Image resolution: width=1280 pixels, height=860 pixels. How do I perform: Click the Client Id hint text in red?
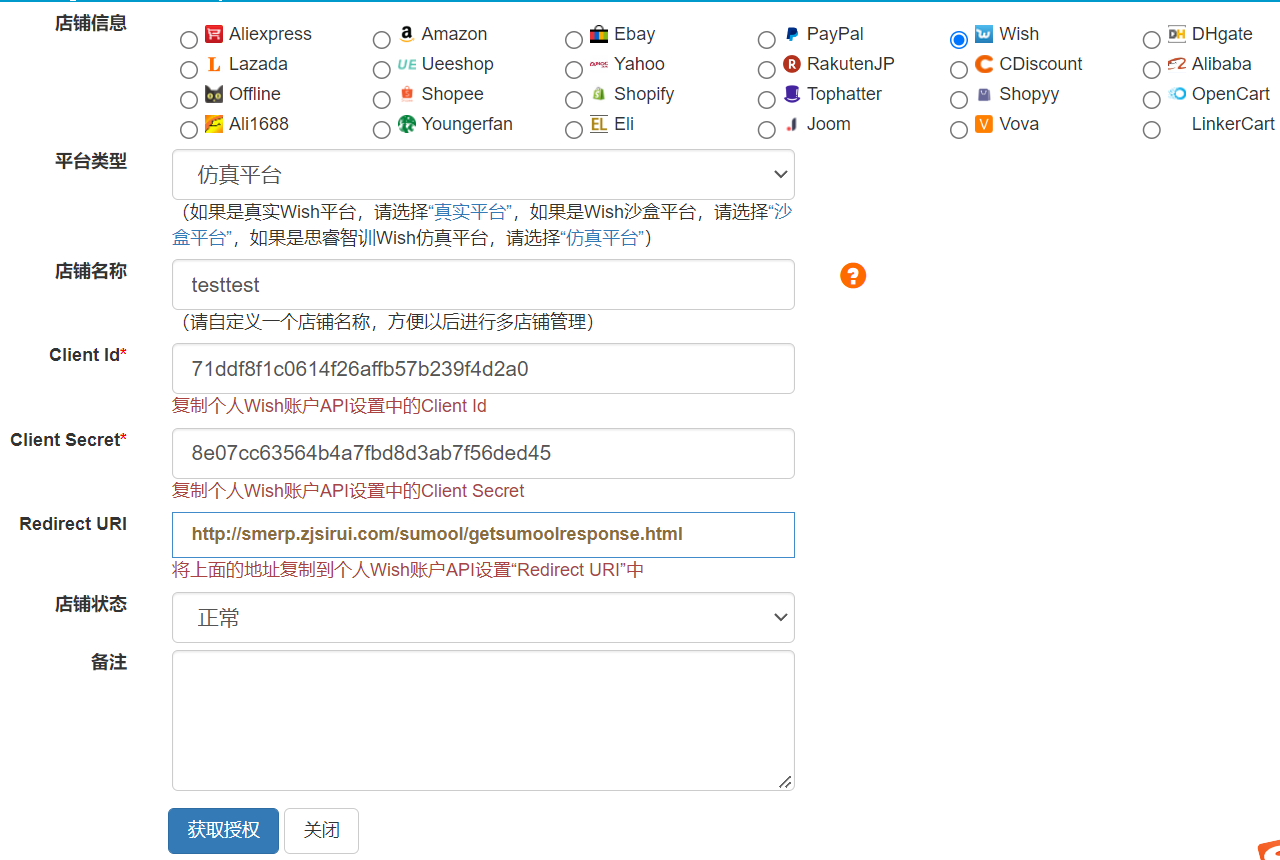click(x=329, y=406)
